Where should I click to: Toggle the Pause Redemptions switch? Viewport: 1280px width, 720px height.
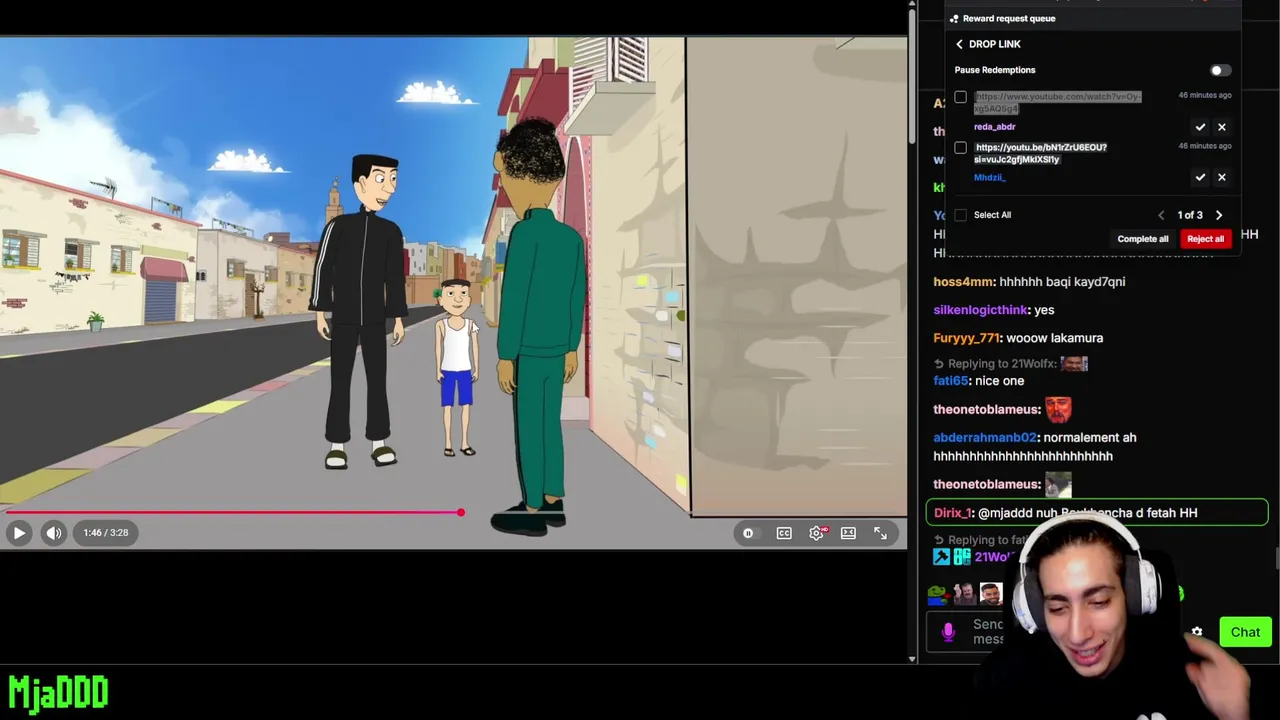(x=1220, y=70)
